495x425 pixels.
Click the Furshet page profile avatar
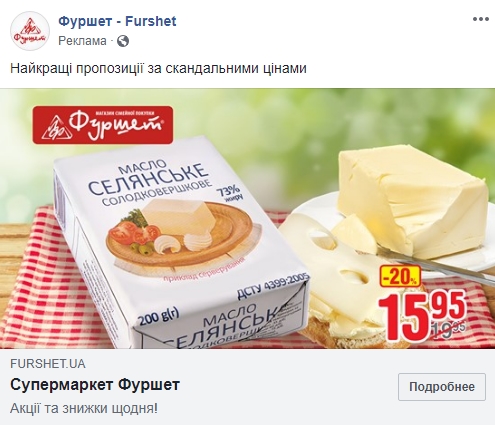click(x=30, y=31)
